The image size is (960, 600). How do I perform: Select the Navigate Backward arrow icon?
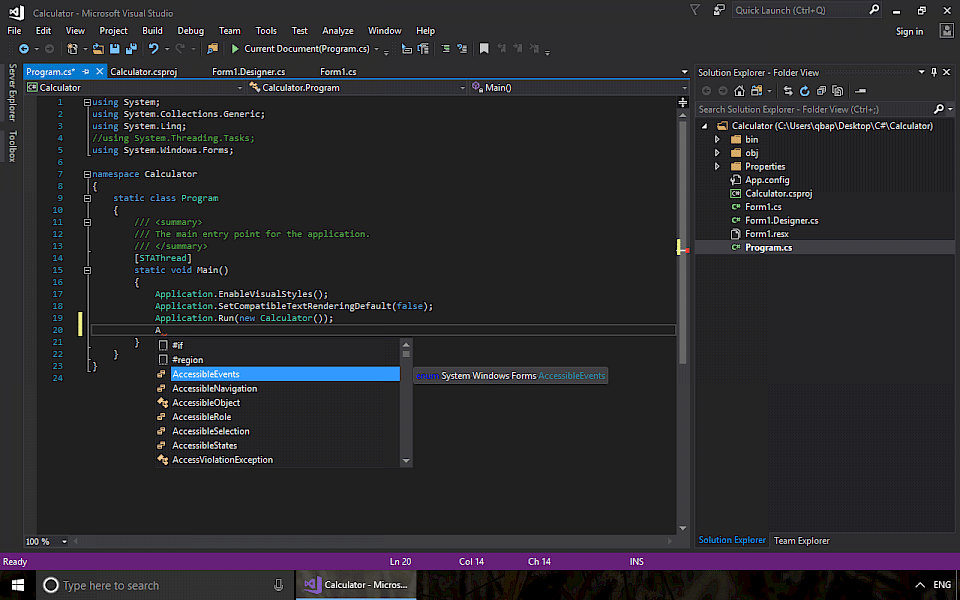24,48
